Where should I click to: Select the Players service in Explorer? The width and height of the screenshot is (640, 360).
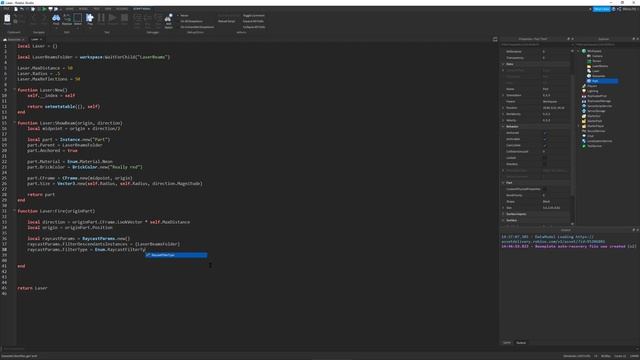pyautogui.click(x=592, y=86)
